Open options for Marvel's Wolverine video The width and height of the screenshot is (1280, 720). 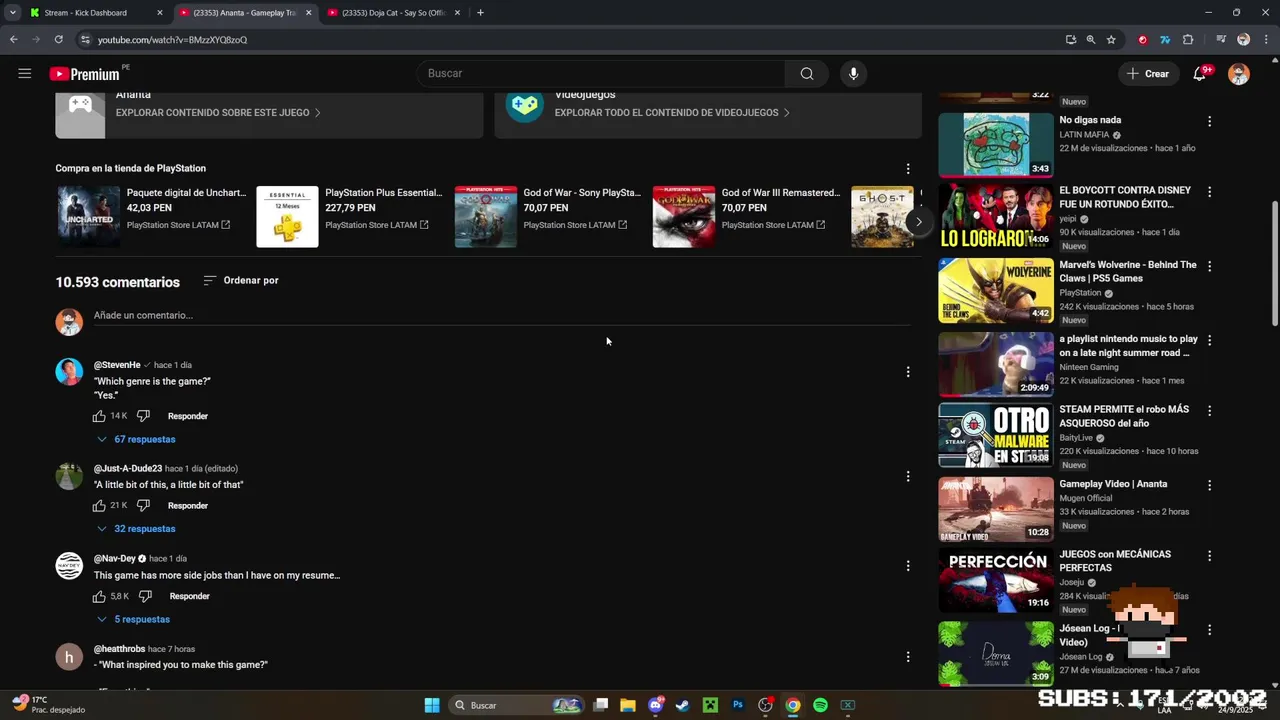1209,266
